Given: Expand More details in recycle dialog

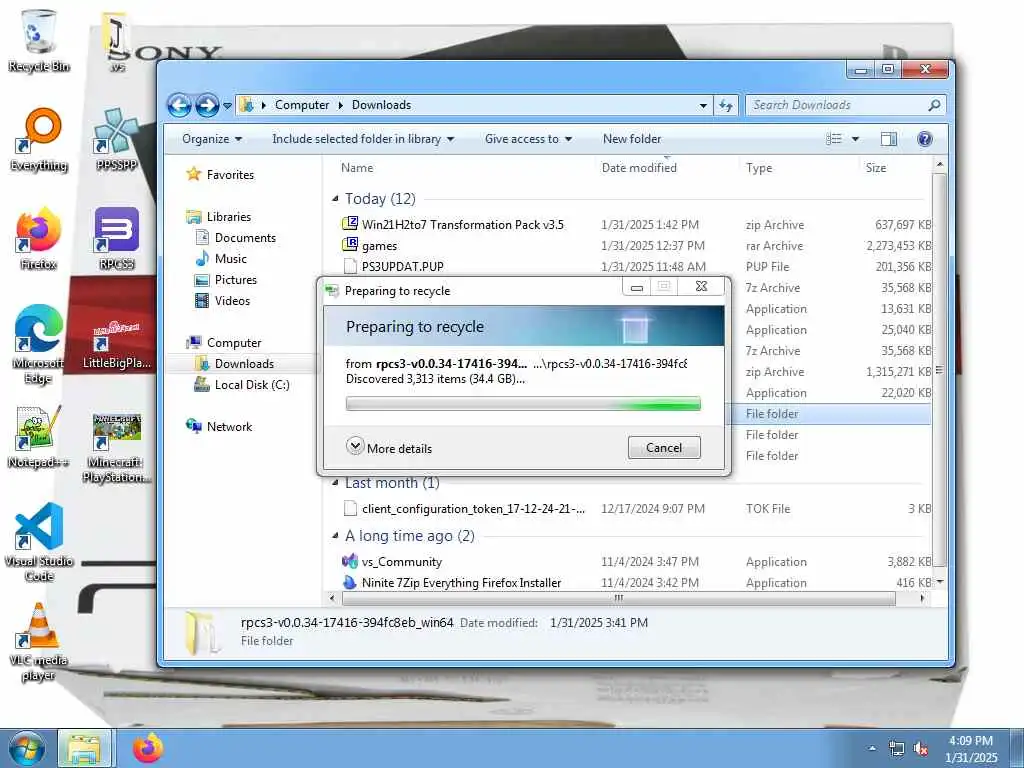Looking at the screenshot, I should tap(389, 448).
